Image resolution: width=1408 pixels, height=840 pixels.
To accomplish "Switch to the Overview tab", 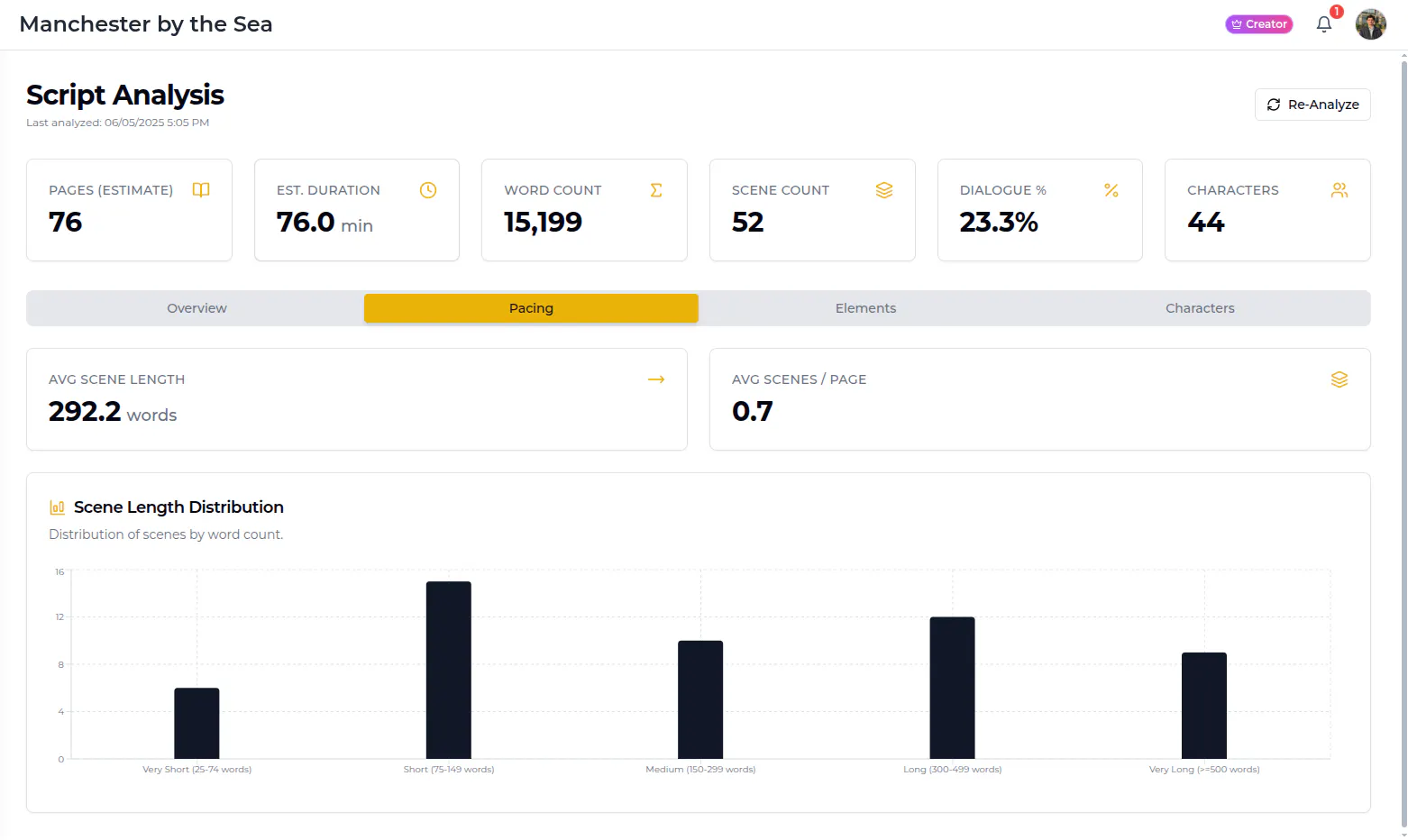I will click(x=197, y=308).
